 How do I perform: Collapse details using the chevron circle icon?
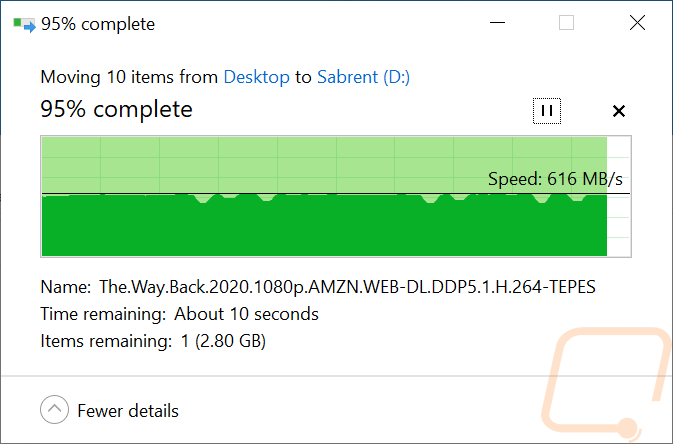click(x=55, y=410)
